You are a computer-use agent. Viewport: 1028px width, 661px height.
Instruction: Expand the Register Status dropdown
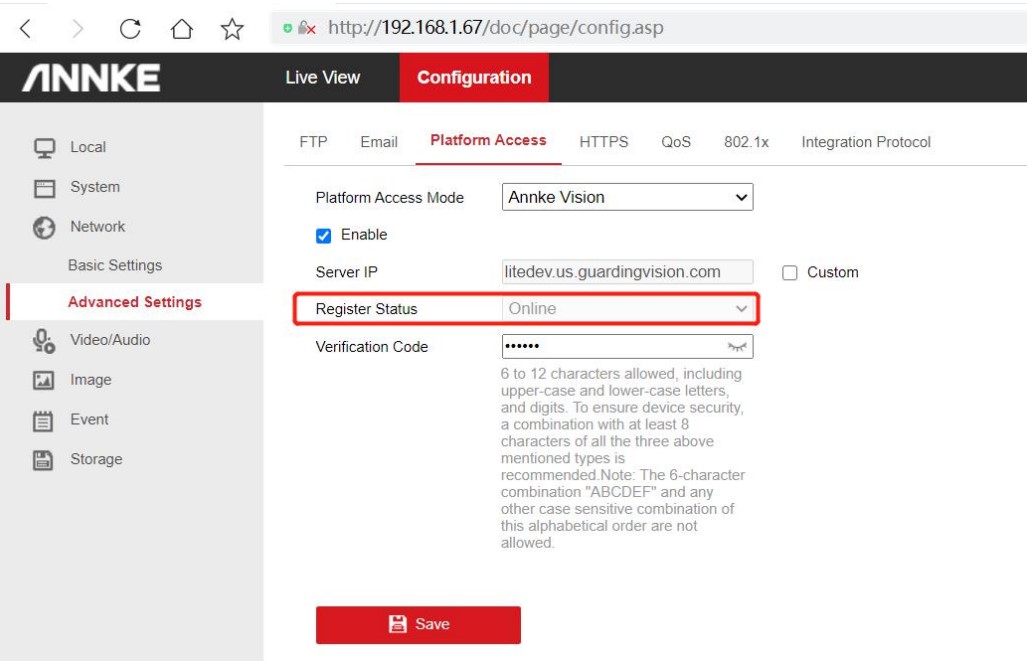[x=627, y=309]
